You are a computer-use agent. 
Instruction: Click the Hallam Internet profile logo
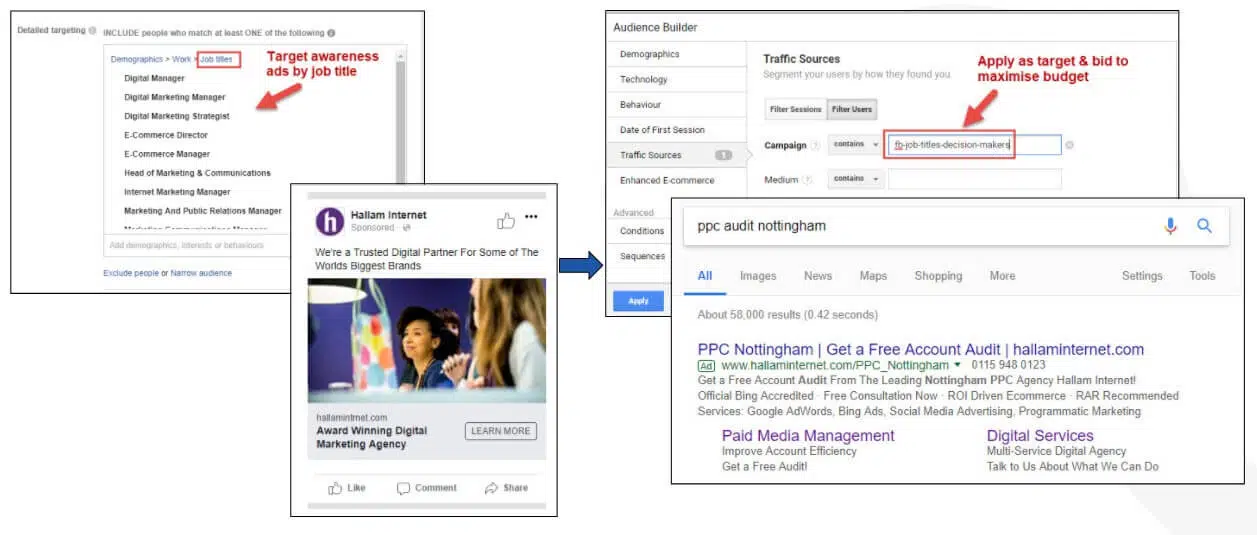[330, 221]
